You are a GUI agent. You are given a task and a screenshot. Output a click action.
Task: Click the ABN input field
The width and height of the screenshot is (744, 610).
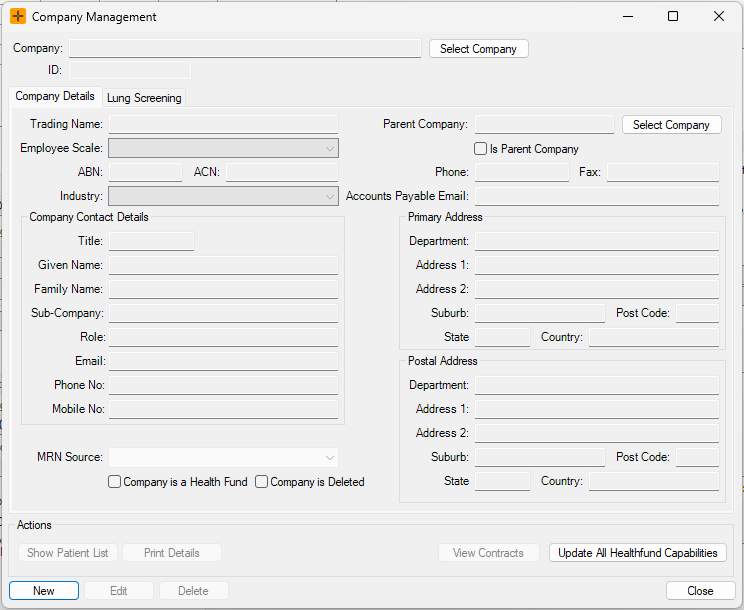tap(145, 173)
